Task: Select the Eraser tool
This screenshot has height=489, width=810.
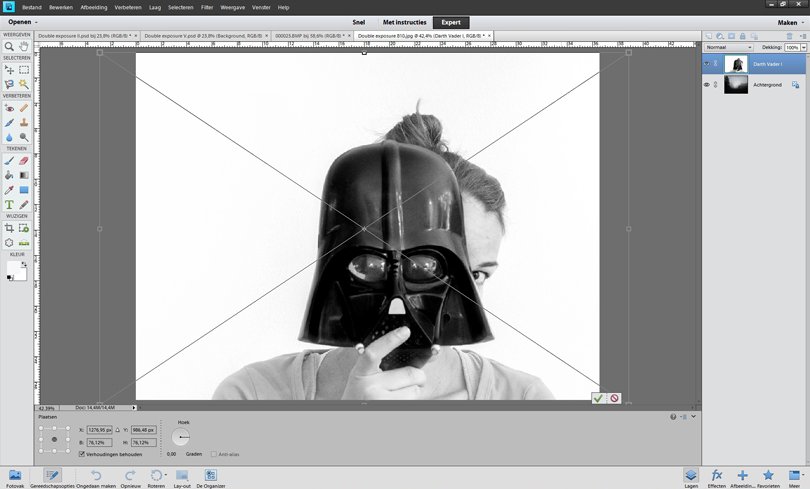Action: coord(24,161)
